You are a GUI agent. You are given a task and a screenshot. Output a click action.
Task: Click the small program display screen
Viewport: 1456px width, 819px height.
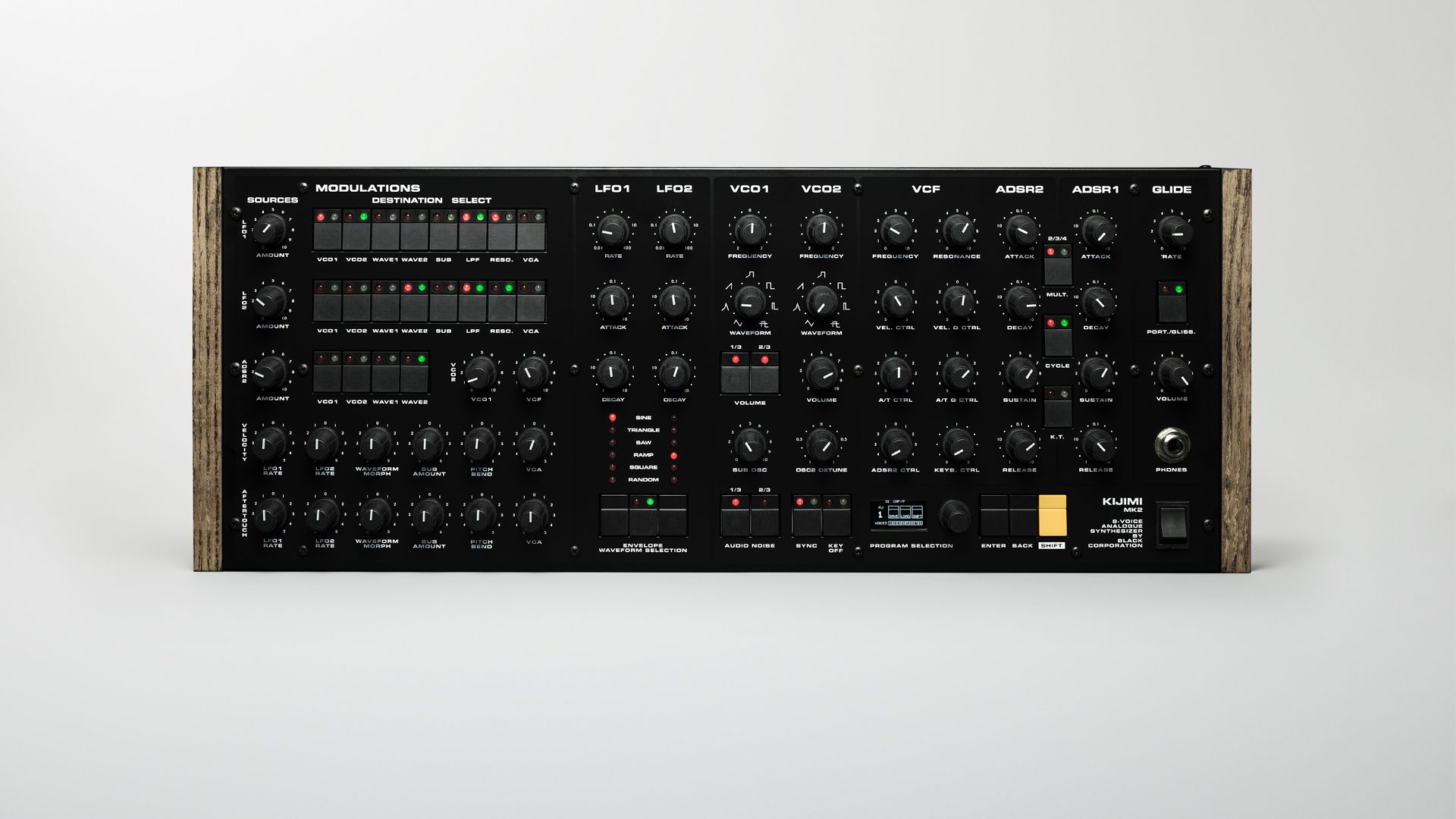click(898, 516)
